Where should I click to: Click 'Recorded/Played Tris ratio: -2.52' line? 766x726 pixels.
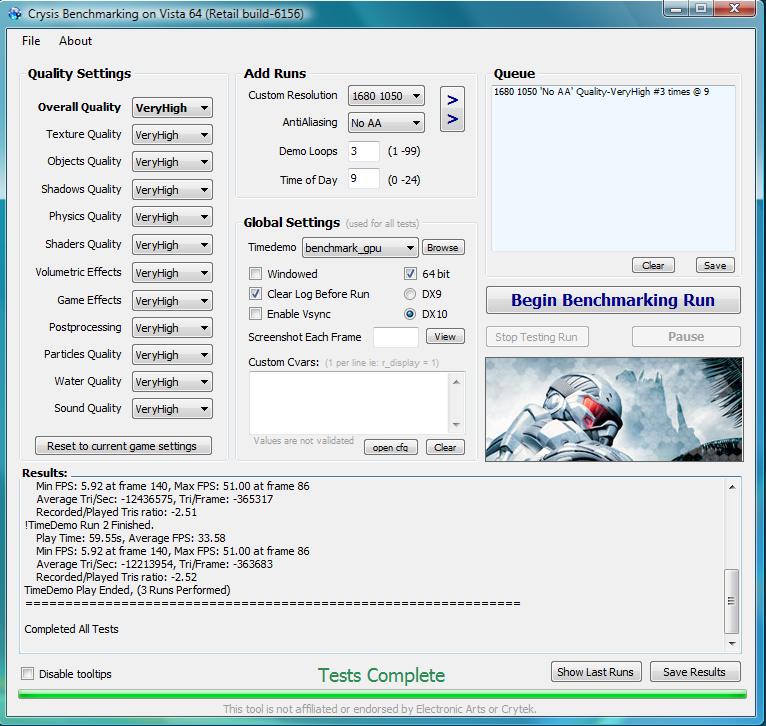116,577
